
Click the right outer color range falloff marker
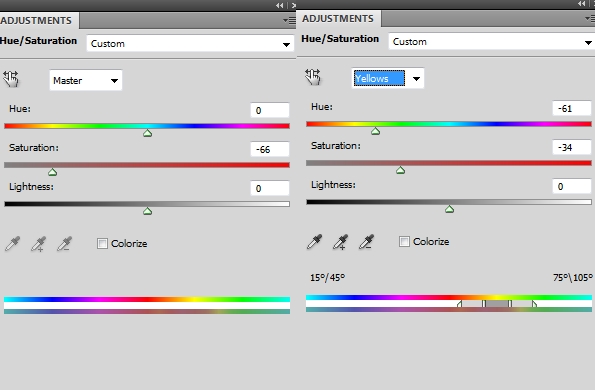534,304
